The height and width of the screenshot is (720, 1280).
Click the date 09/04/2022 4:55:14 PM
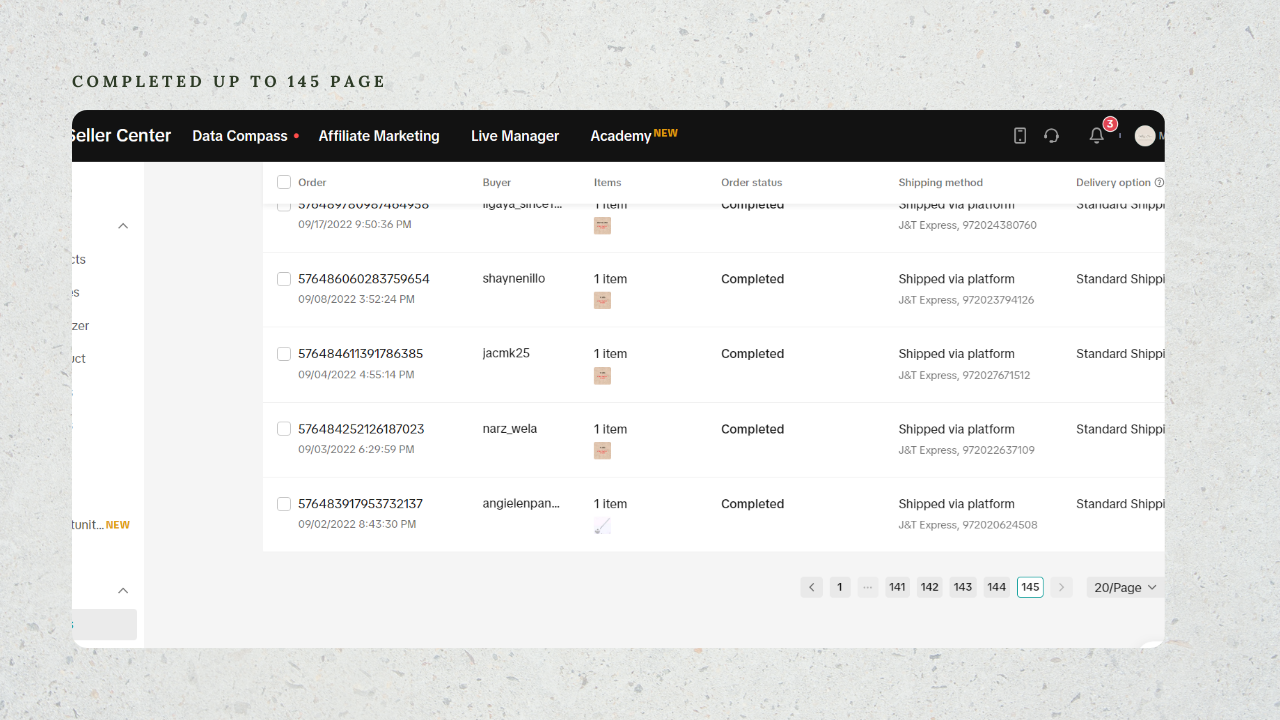(356, 375)
